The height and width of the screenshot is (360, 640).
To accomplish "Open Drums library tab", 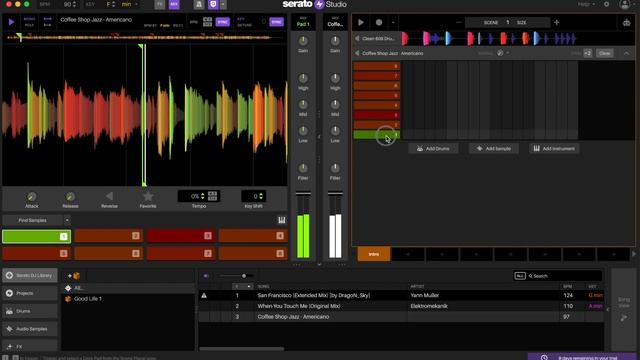I will tap(30, 311).
